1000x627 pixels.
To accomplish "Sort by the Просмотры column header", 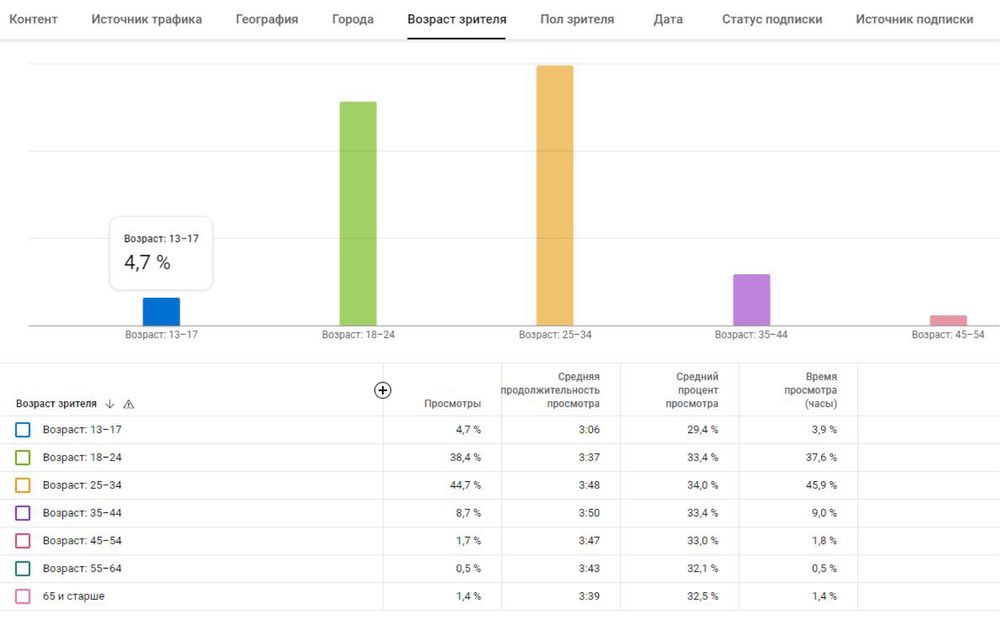I will pyautogui.click(x=452, y=404).
